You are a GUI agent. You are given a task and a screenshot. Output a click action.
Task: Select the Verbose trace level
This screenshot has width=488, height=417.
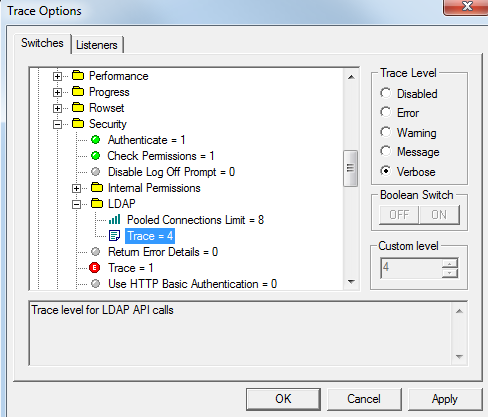[386, 171]
